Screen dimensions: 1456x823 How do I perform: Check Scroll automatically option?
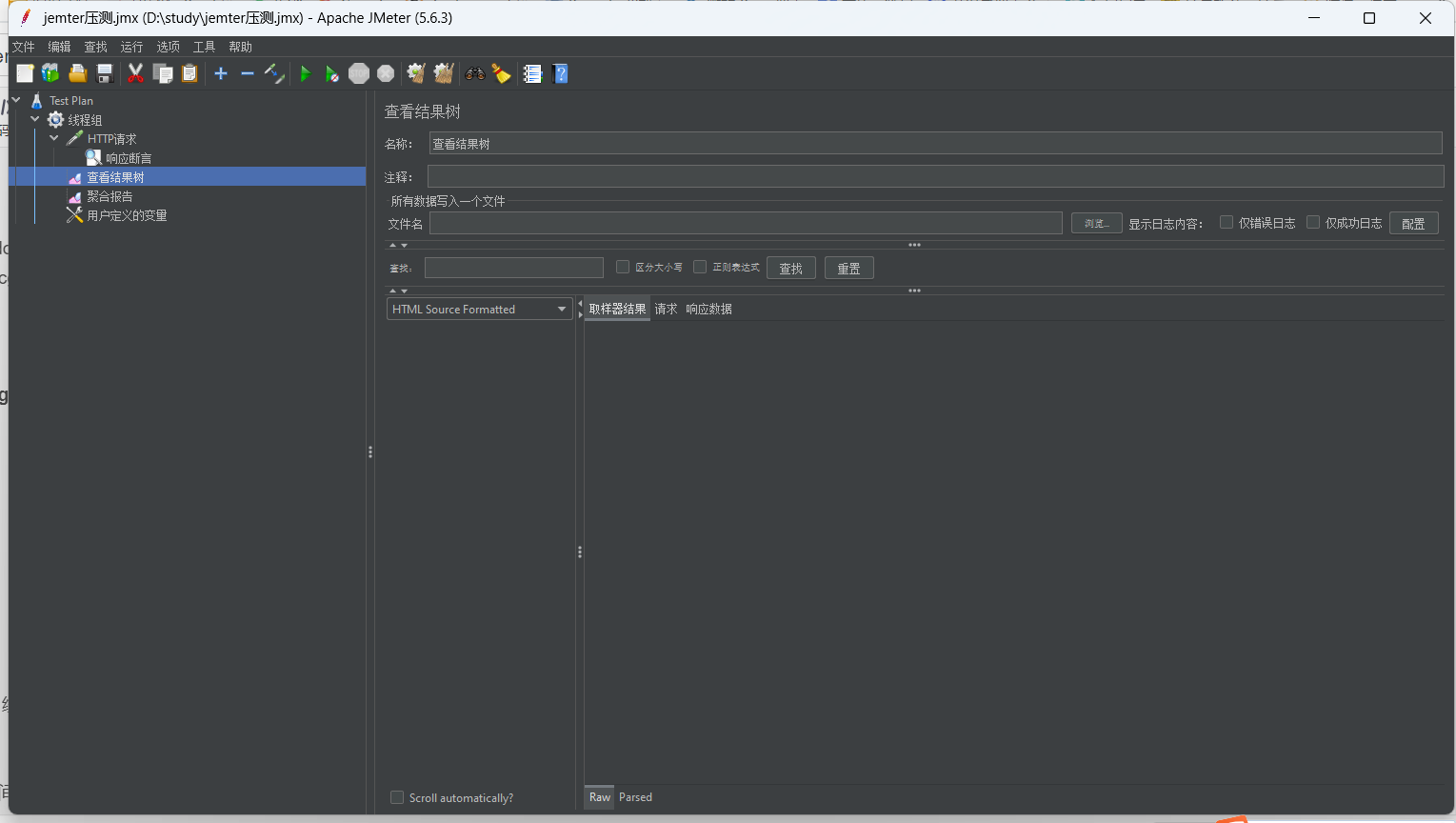[397, 798]
